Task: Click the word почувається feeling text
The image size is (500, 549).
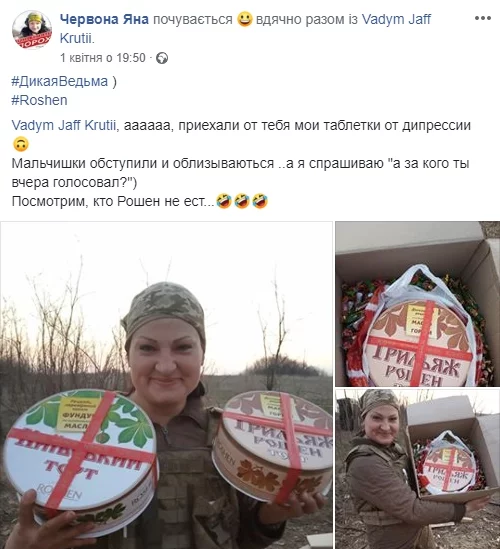Action: tap(193, 19)
